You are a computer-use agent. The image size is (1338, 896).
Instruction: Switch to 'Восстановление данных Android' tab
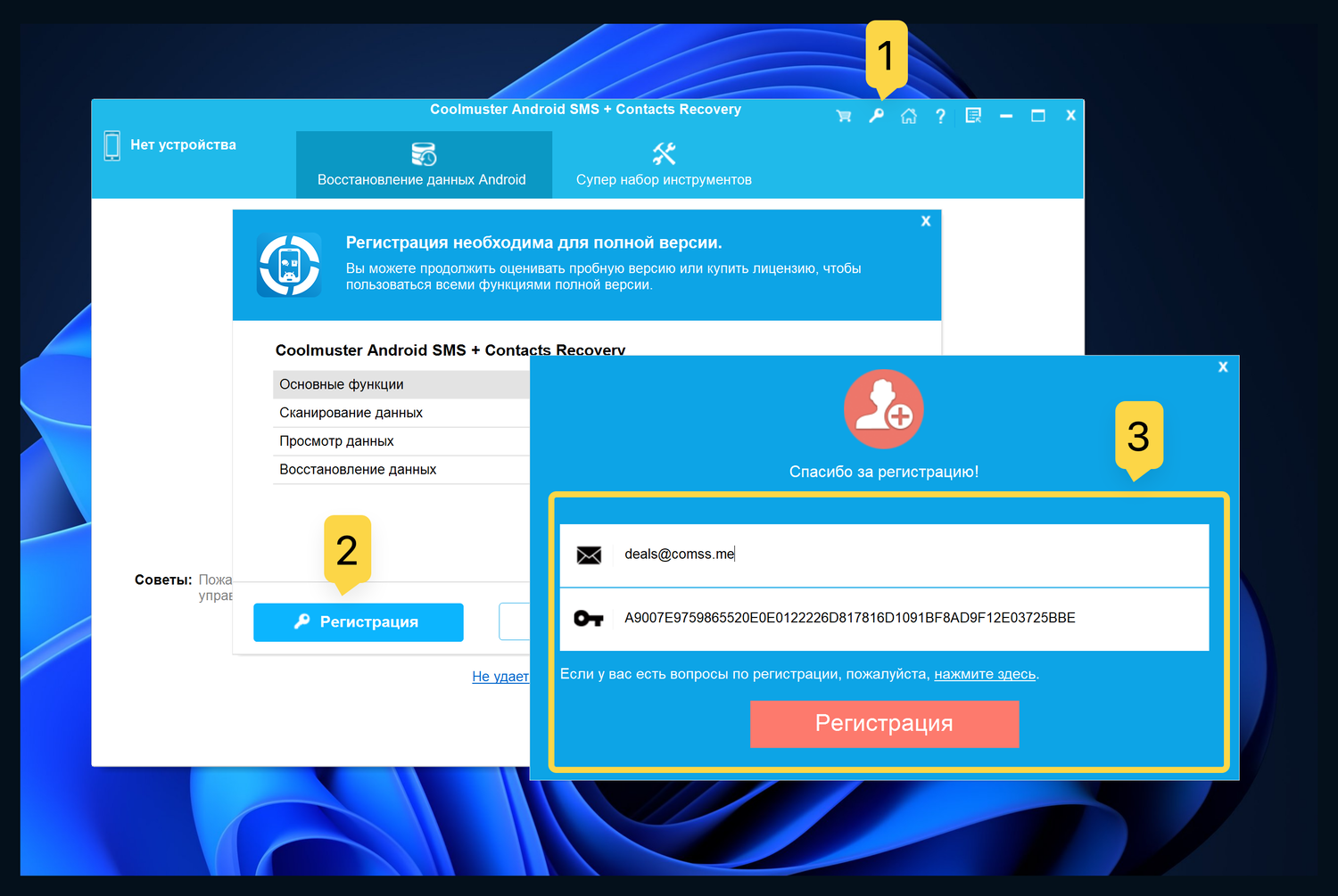pos(424,165)
